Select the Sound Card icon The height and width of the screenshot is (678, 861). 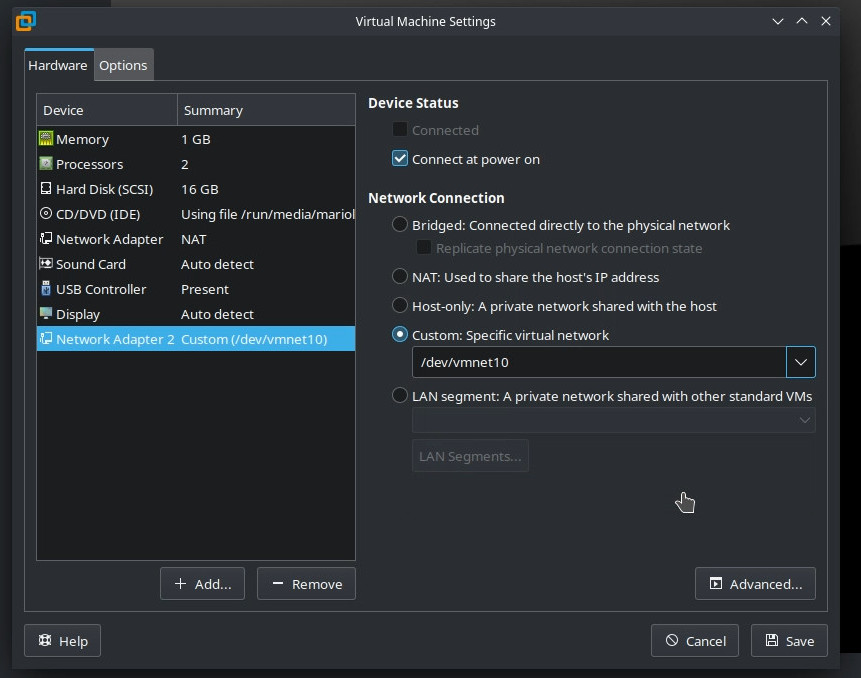pyautogui.click(x=46, y=264)
